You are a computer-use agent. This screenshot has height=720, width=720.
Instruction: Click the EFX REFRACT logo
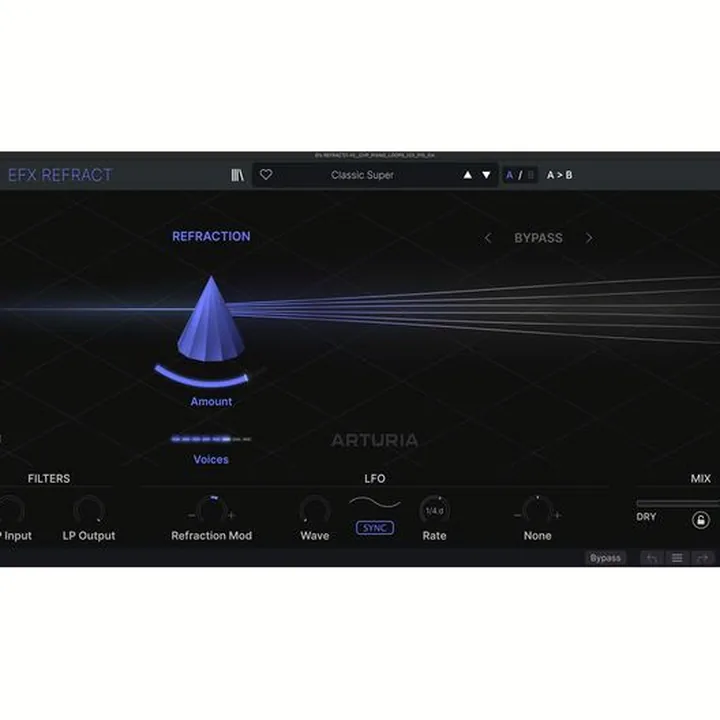[60, 175]
